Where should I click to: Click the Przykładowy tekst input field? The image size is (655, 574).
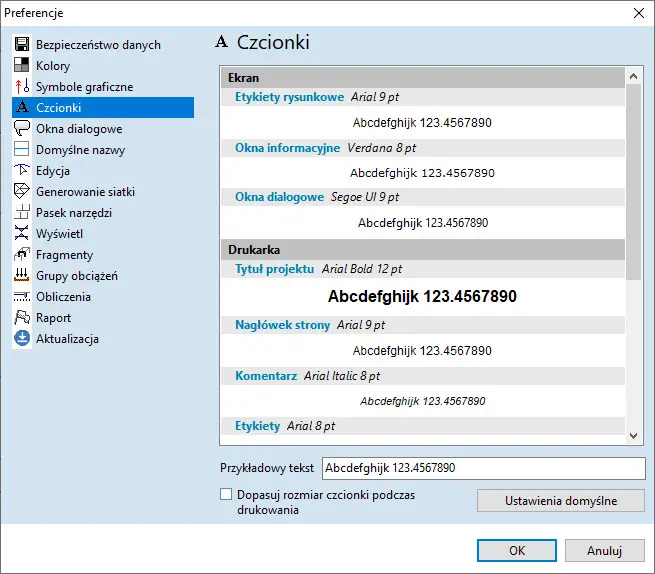pyautogui.click(x=482, y=468)
